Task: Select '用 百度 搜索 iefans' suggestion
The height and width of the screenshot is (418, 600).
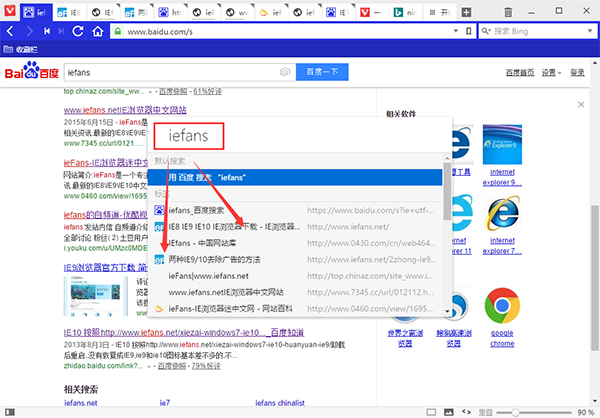Action: [x=295, y=178]
